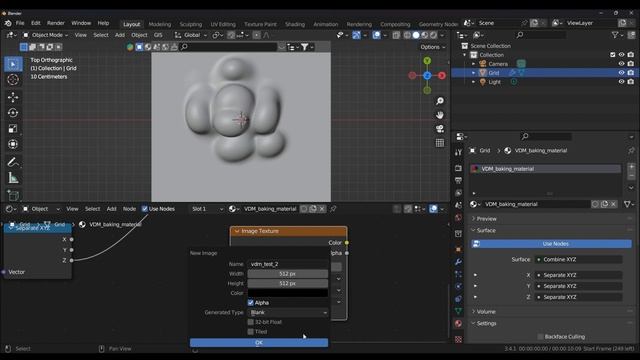The height and width of the screenshot is (360, 640).
Task: Click the pan view hand icon
Action: coord(440,115)
